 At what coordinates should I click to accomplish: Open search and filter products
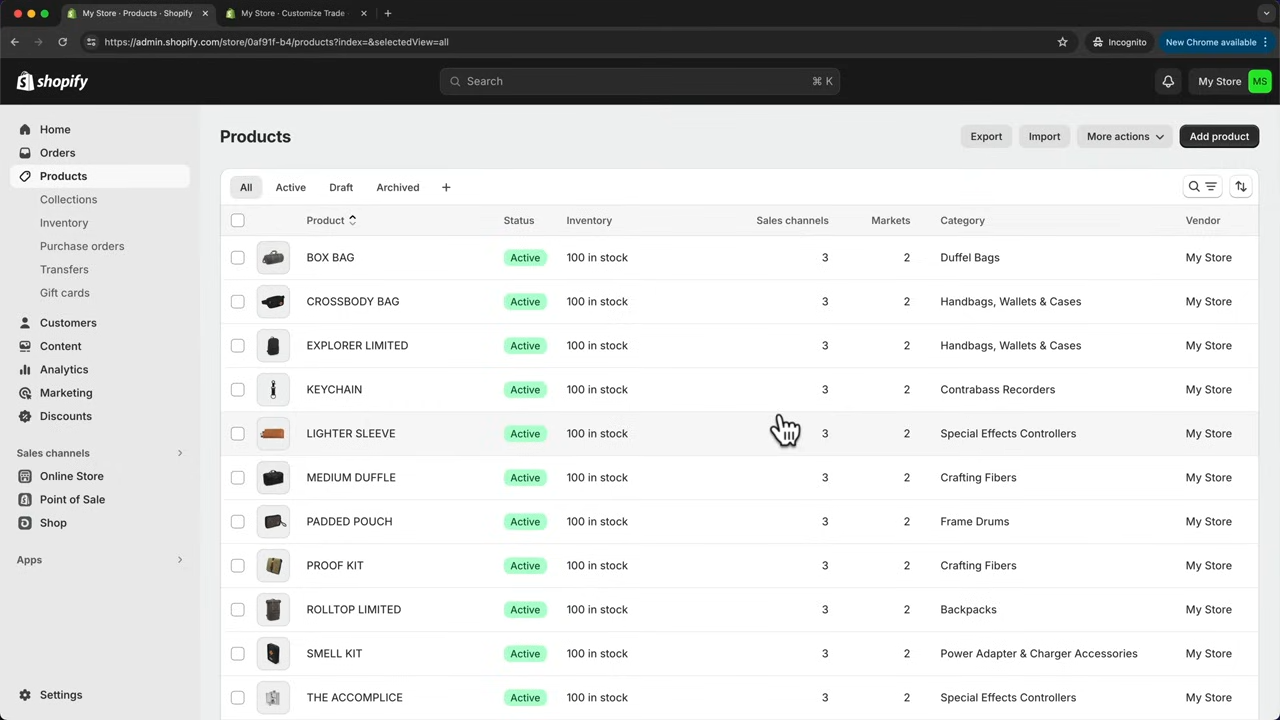(x=1202, y=187)
